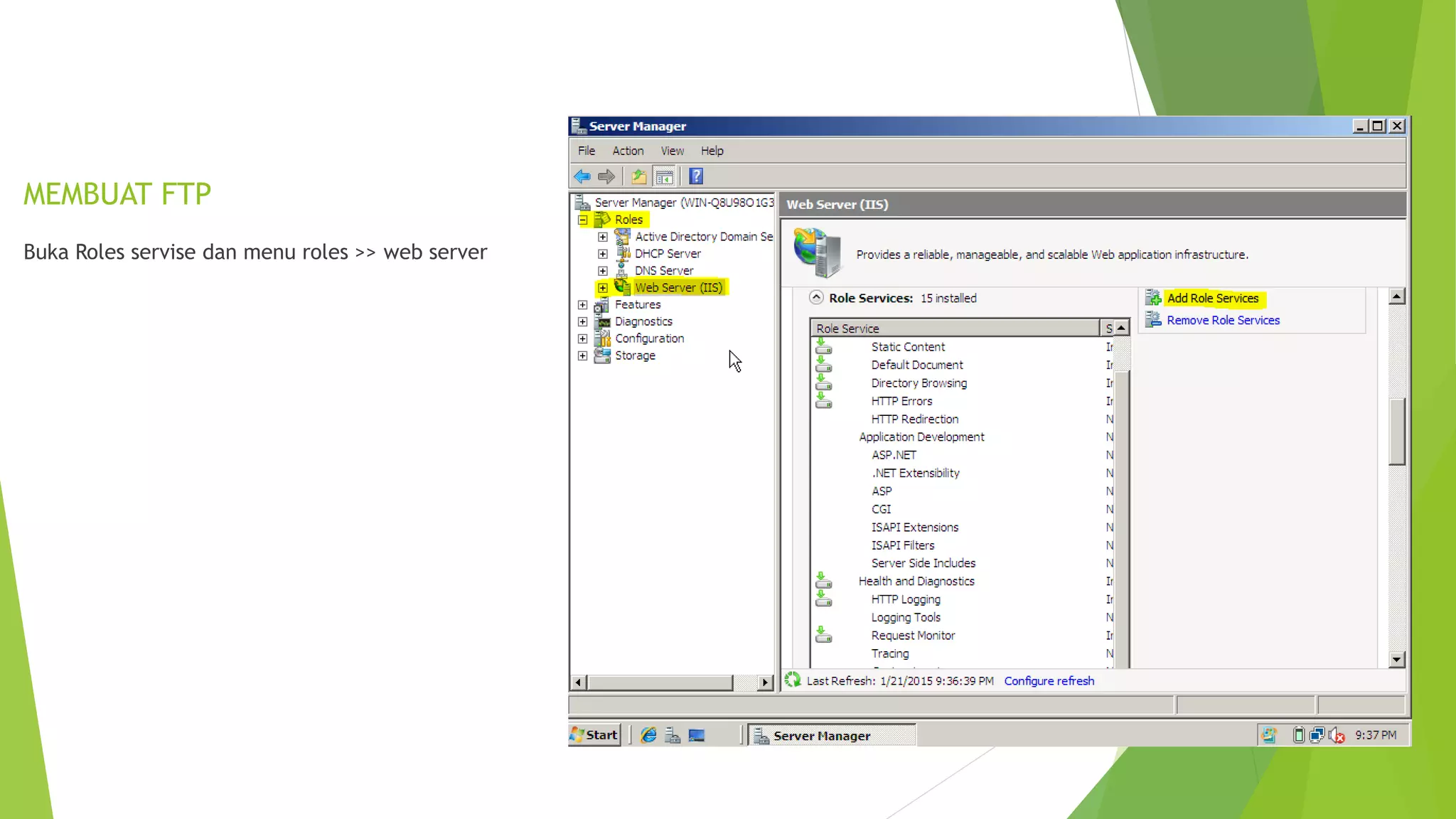Click the Show Desktop quick launch icon
This screenshot has width=1456, height=819.
point(697,735)
